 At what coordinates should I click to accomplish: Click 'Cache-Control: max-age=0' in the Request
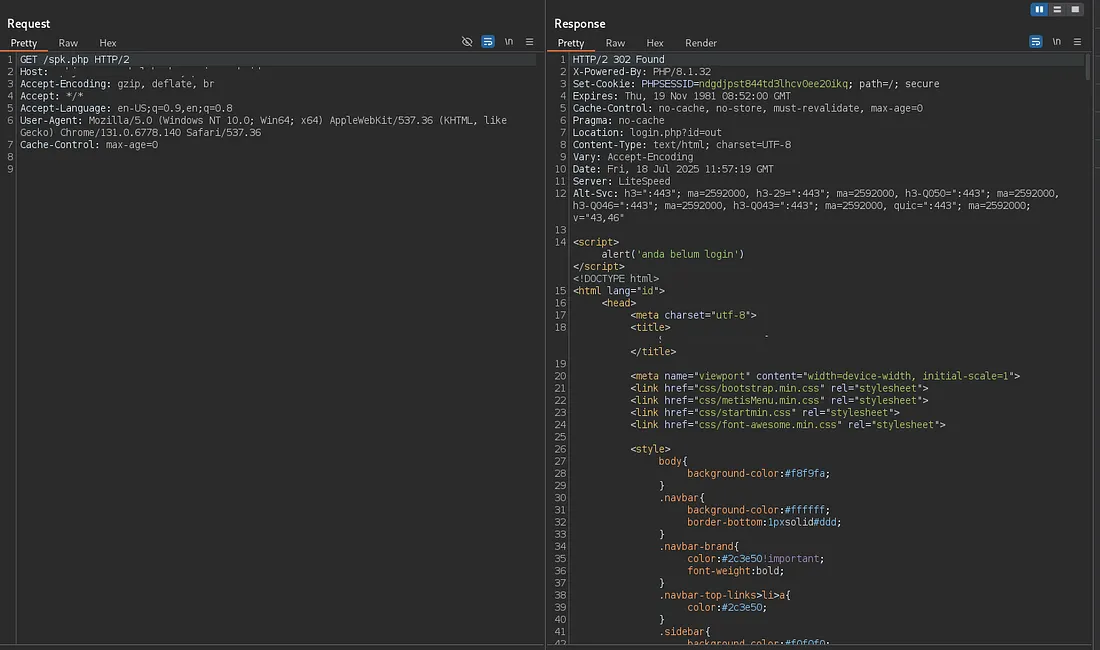89,144
